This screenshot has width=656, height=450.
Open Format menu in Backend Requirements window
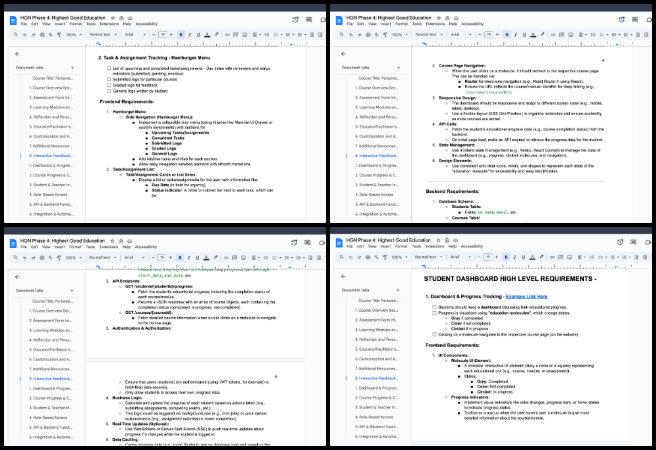coord(401,24)
